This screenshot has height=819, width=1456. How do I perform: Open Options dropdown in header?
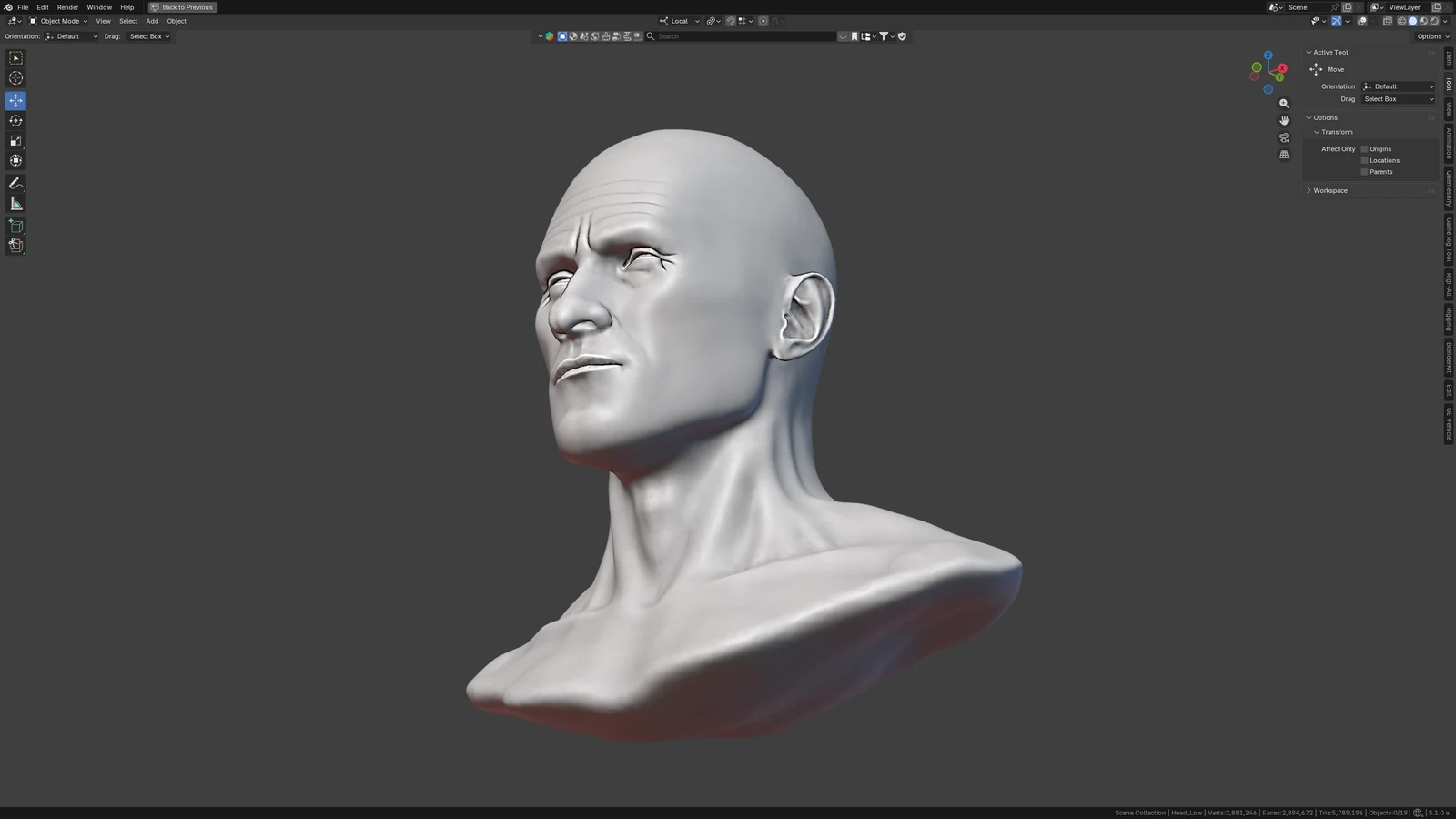(1432, 36)
